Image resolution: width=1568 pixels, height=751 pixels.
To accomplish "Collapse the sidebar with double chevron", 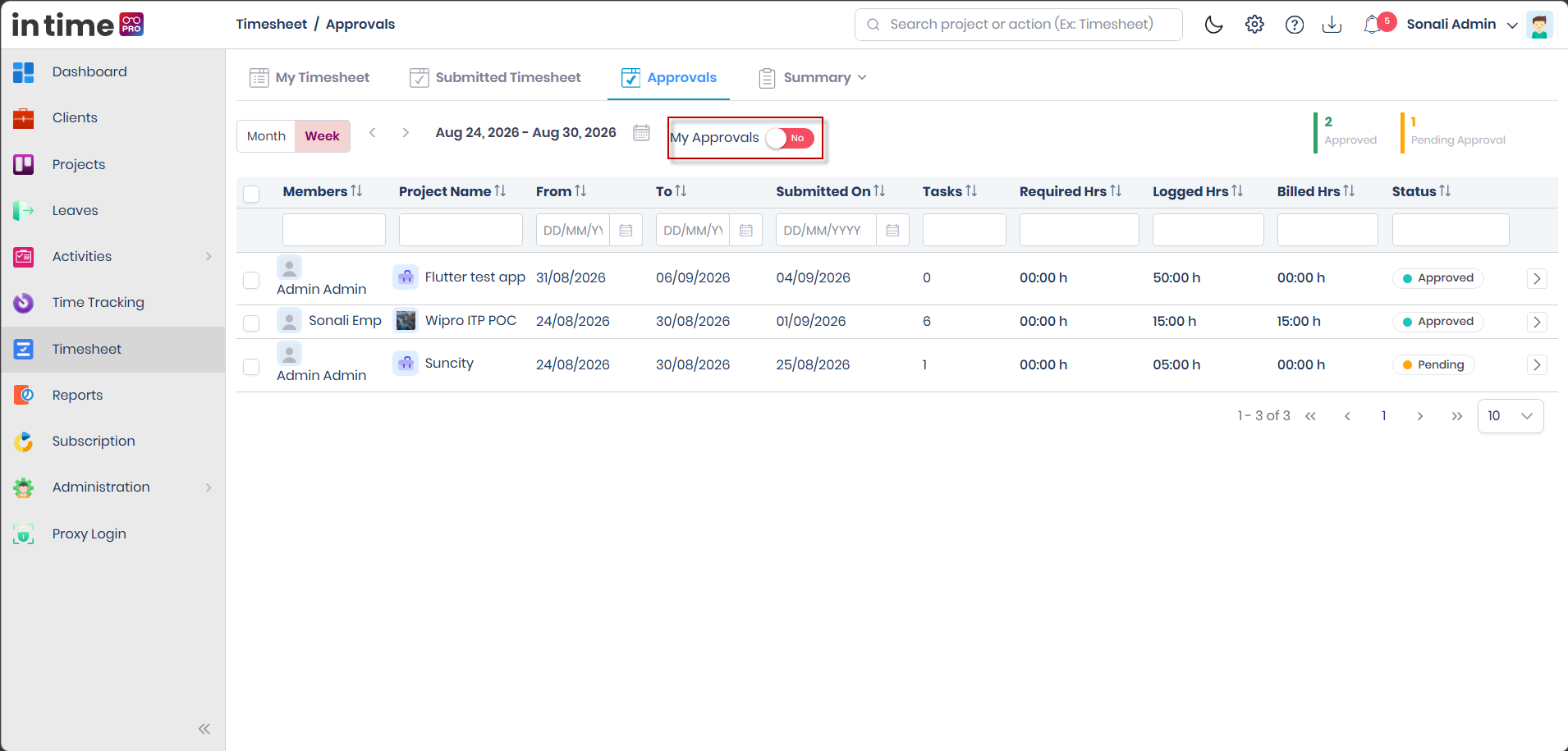I will (204, 729).
